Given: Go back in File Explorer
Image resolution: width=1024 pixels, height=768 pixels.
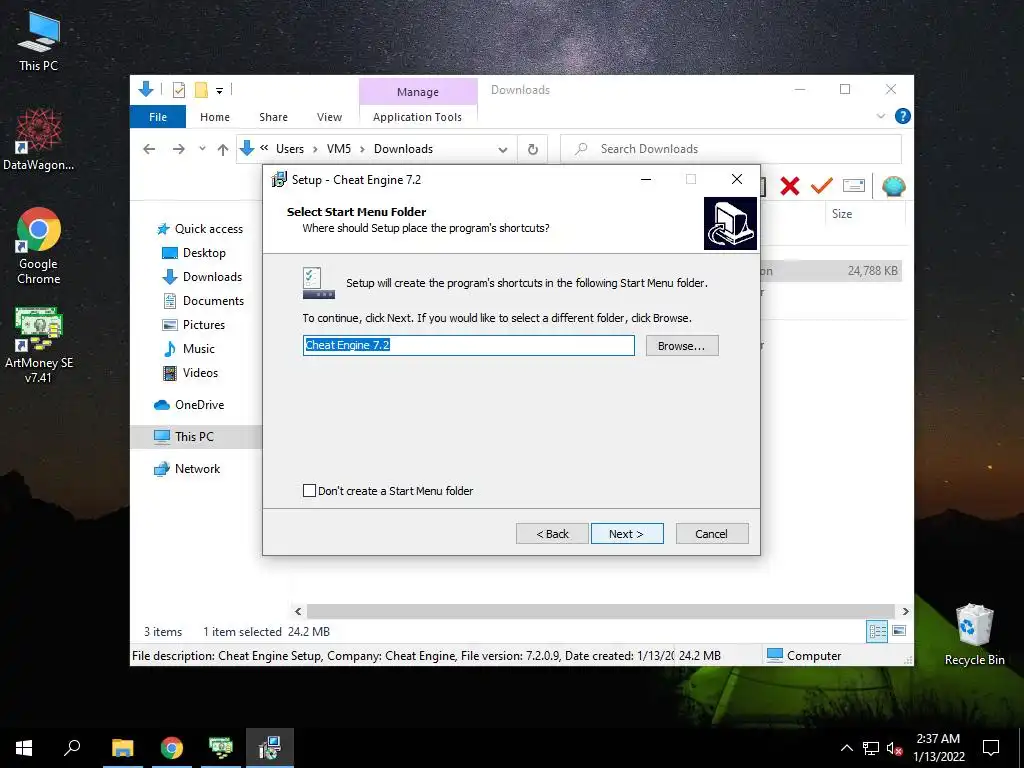Looking at the screenshot, I should point(149,149).
